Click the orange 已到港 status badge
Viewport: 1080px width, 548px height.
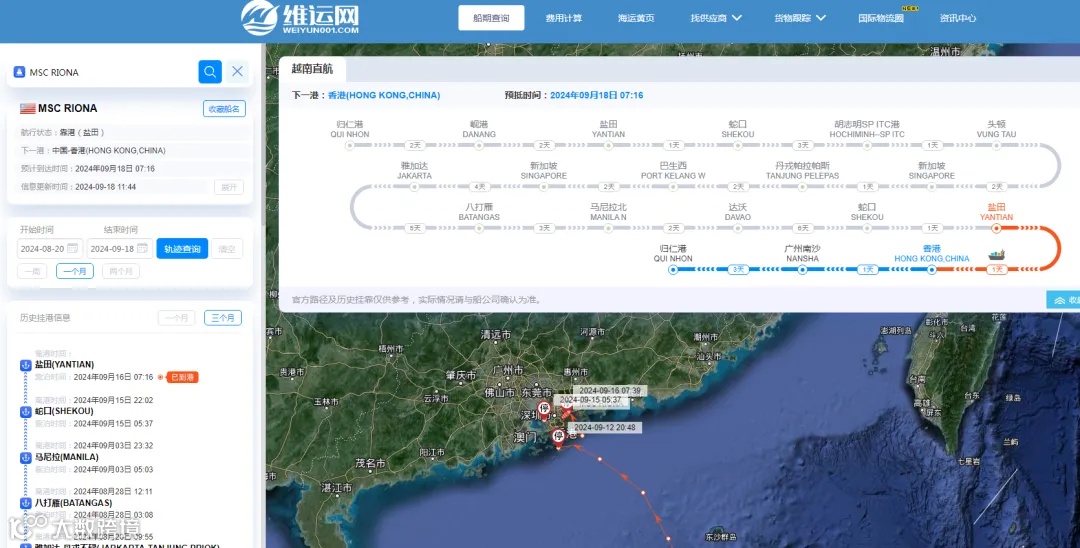pyautogui.click(x=183, y=377)
